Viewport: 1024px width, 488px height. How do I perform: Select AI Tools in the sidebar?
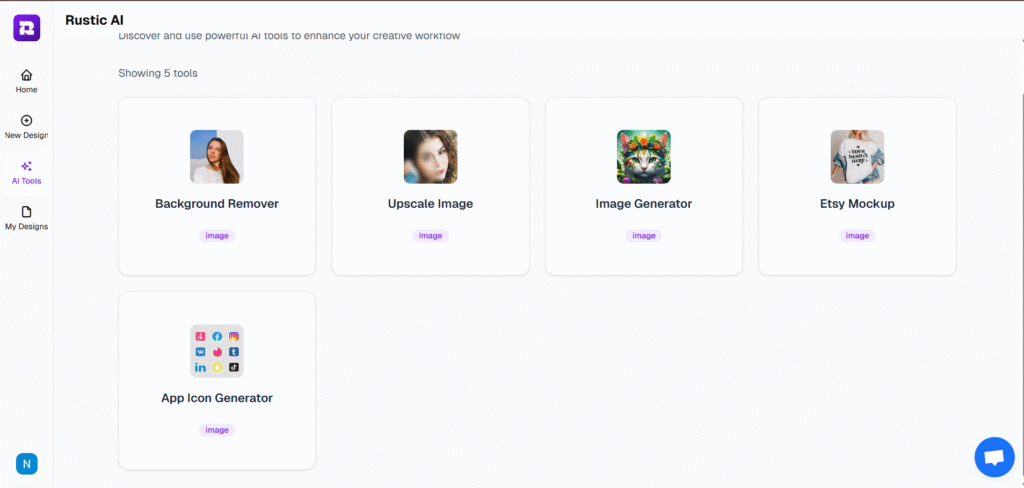tap(27, 172)
